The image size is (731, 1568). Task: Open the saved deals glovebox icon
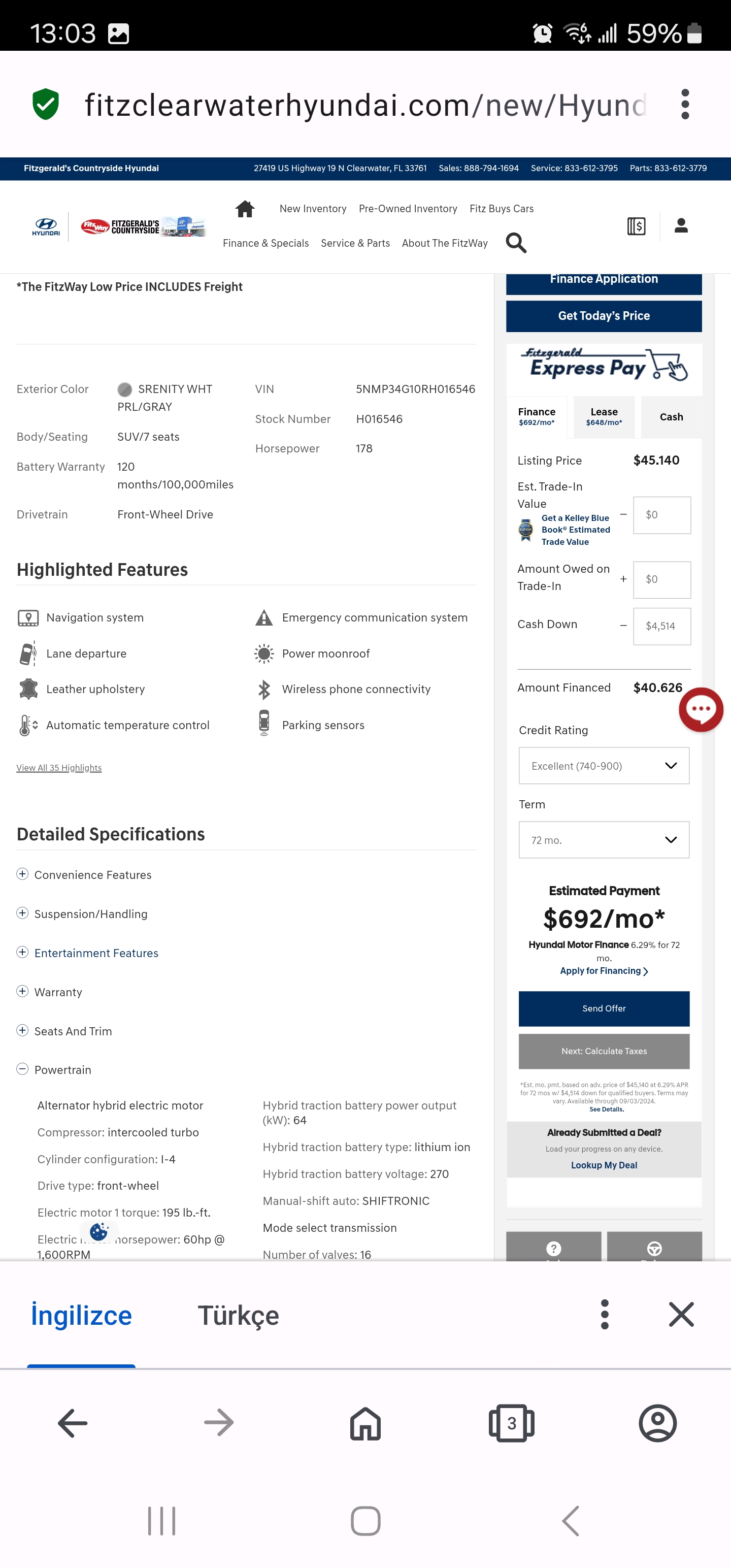[636, 226]
